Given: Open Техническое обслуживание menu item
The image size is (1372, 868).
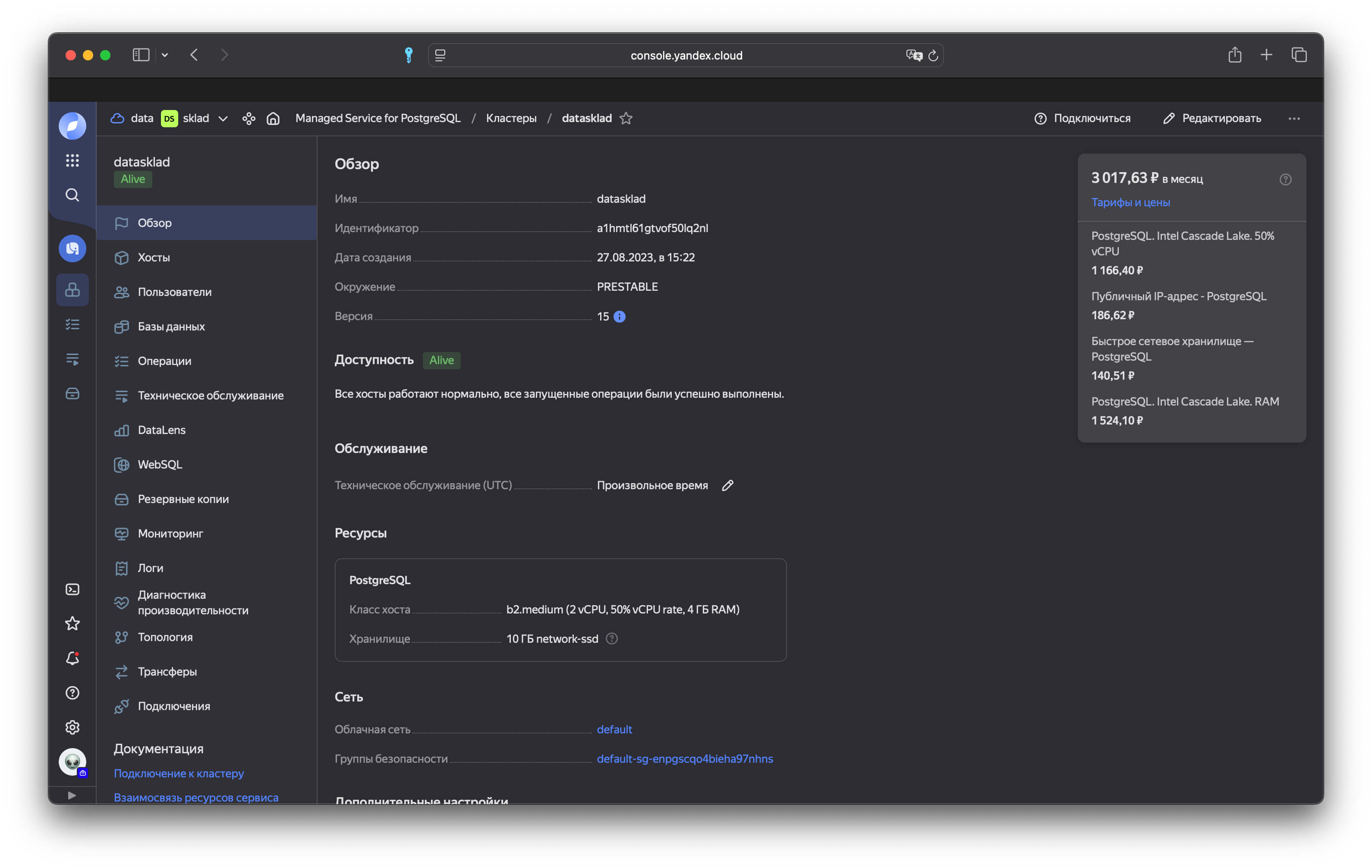Looking at the screenshot, I should (206, 395).
